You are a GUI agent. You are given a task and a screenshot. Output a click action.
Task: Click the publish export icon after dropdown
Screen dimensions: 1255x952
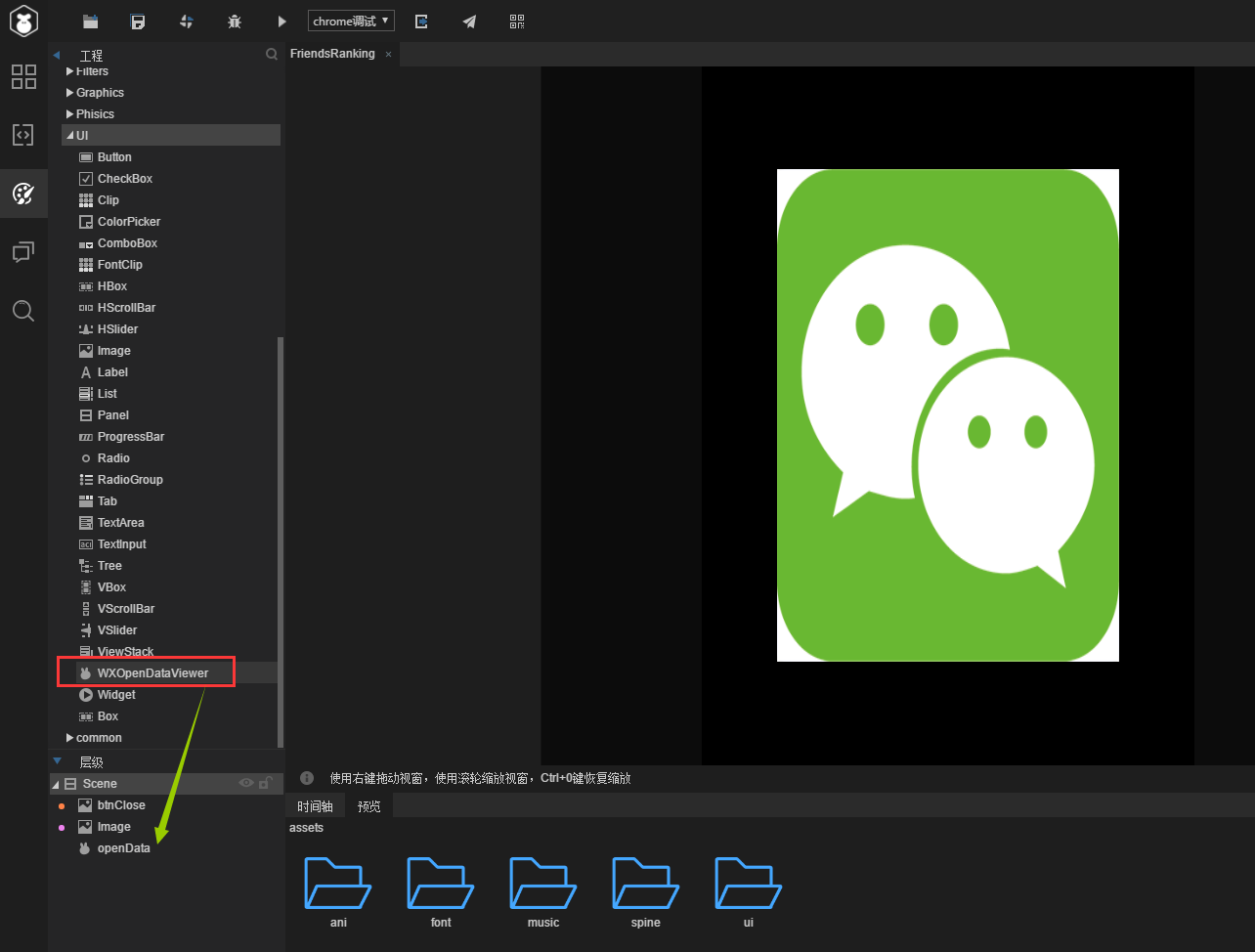pyautogui.click(x=421, y=21)
